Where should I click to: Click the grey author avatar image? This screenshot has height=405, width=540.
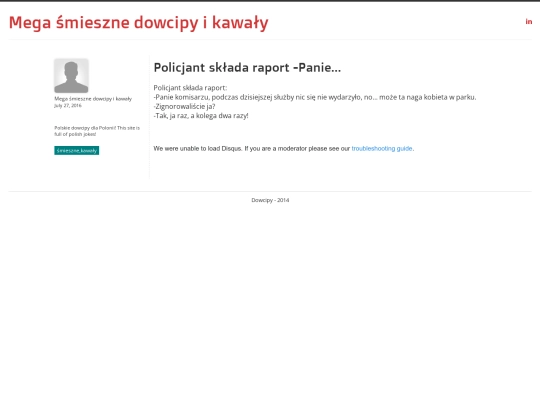click(71, 76)
